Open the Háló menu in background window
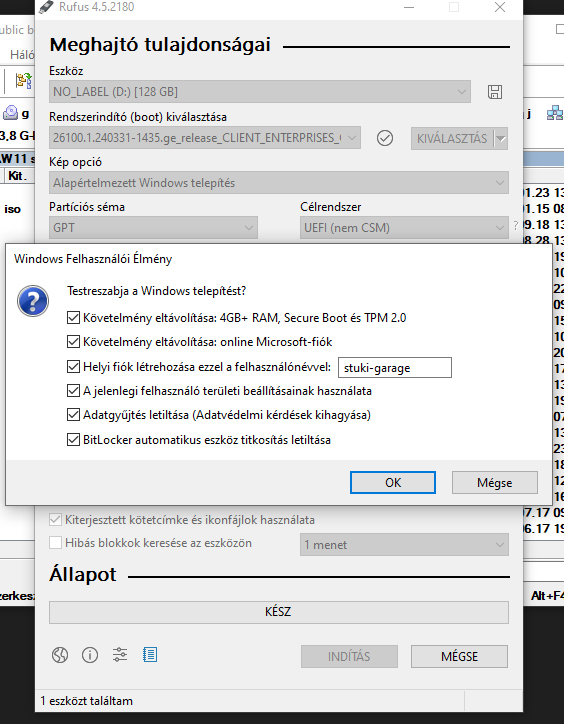Image resolution: width=564 pixels, height=724 pixels. tap(22, 55)
